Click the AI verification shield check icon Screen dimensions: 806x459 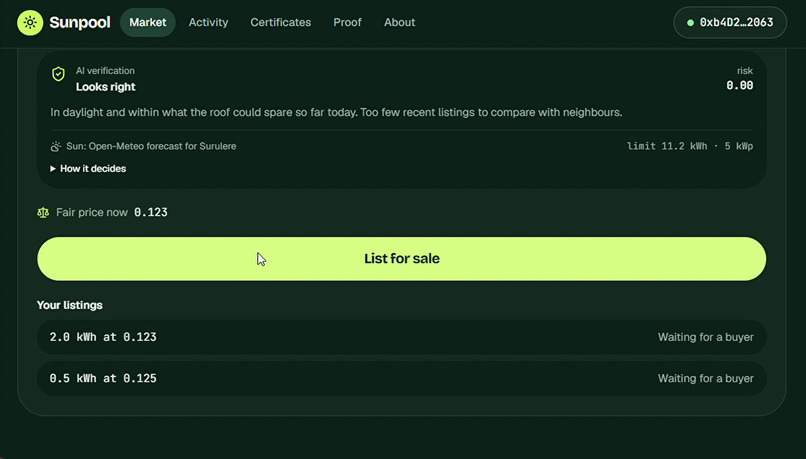59,74
